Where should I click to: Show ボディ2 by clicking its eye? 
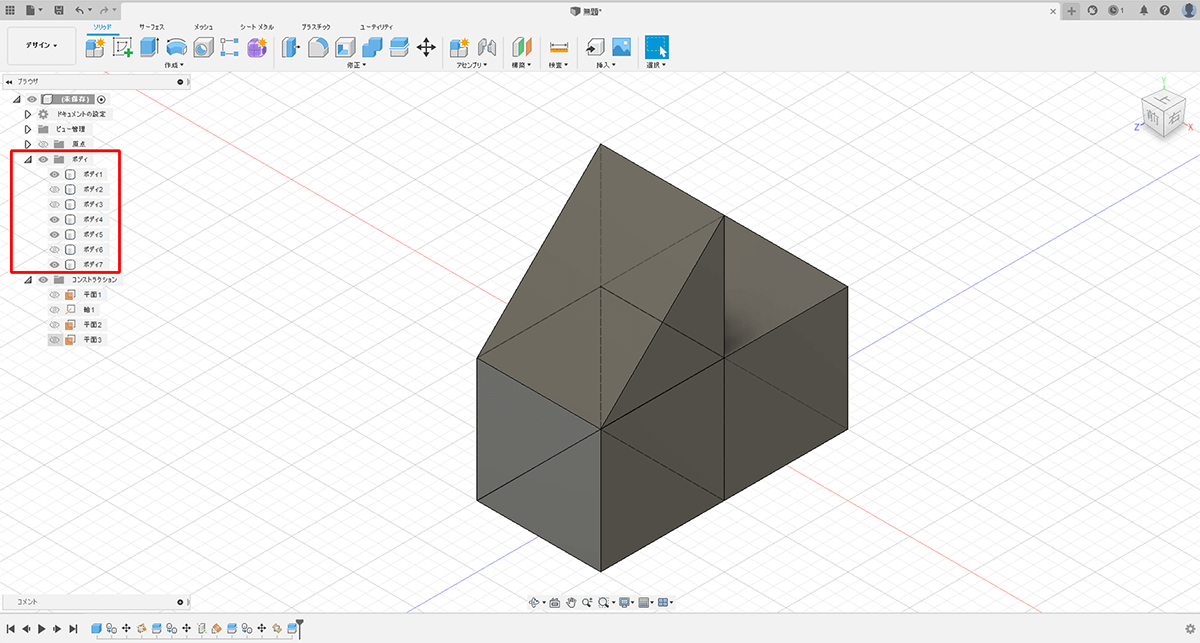click(x=55, y=189)
